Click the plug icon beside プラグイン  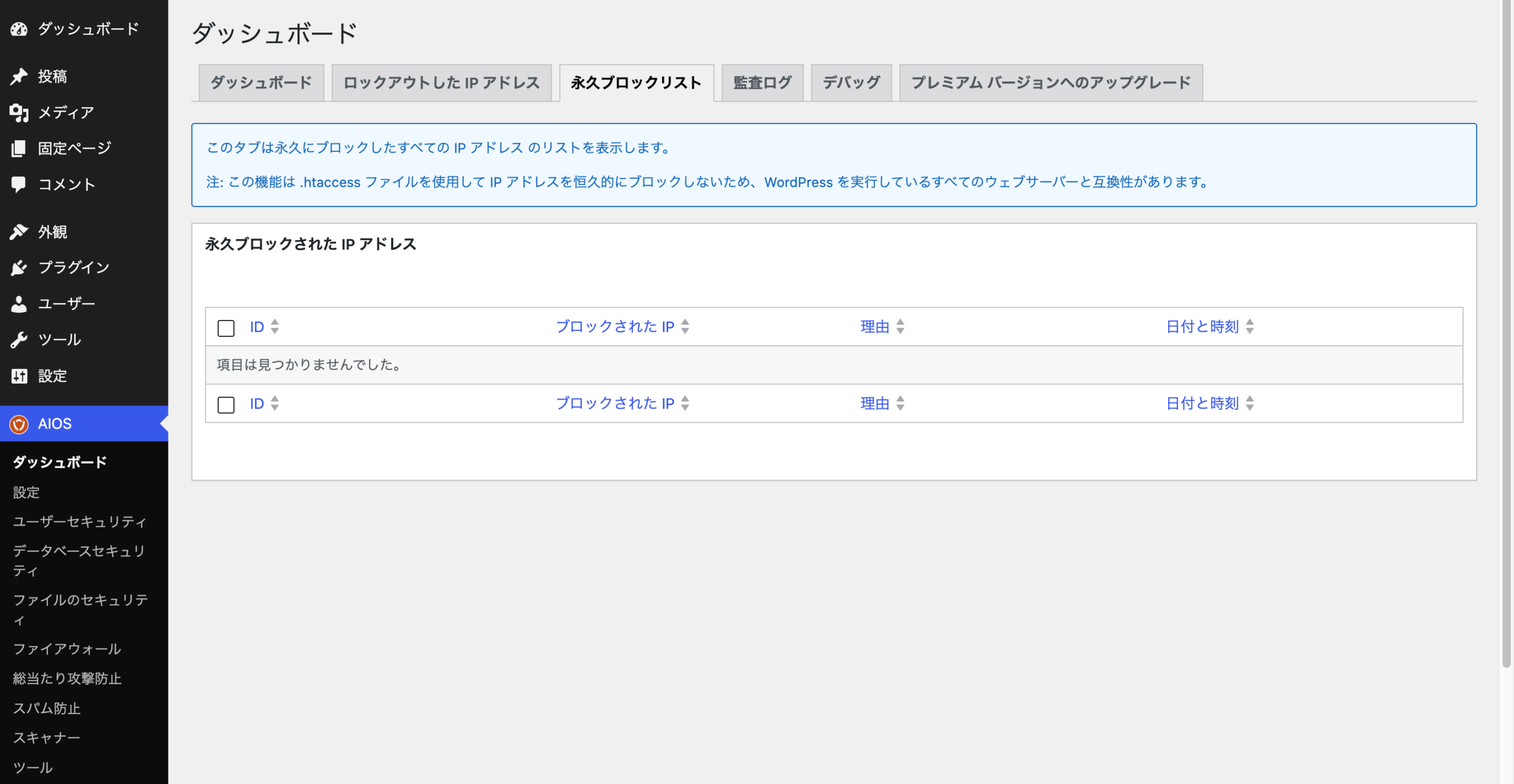pos(19,268)
